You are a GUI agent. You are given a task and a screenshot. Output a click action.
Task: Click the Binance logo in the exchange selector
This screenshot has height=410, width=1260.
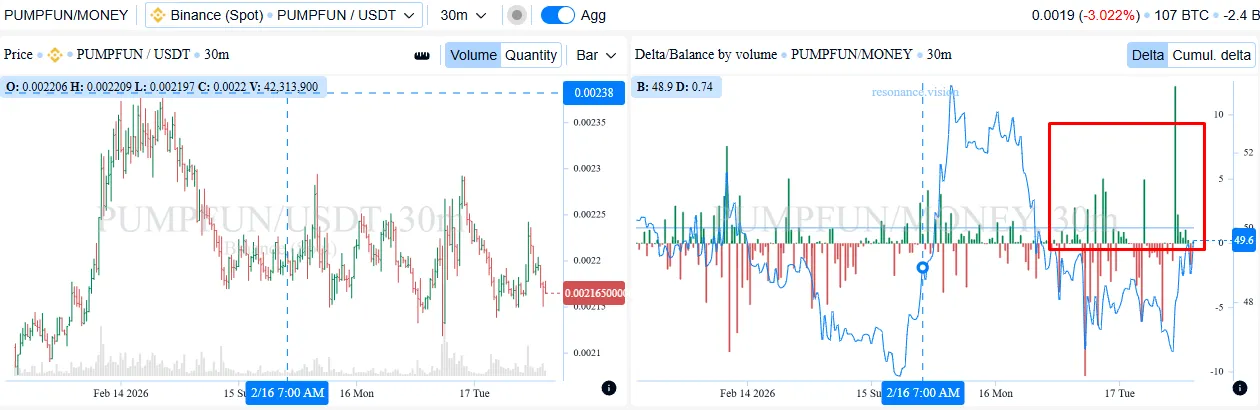click(x=158, y=15)
